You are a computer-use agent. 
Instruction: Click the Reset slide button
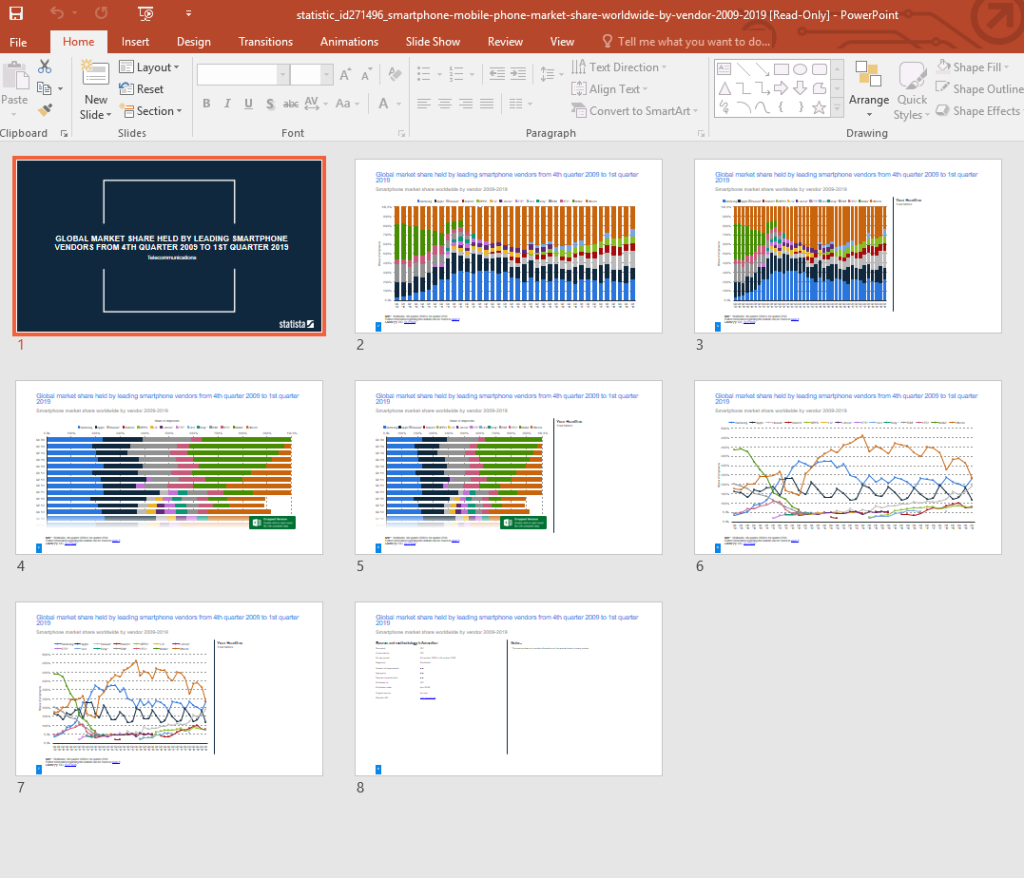coord(141,89)
